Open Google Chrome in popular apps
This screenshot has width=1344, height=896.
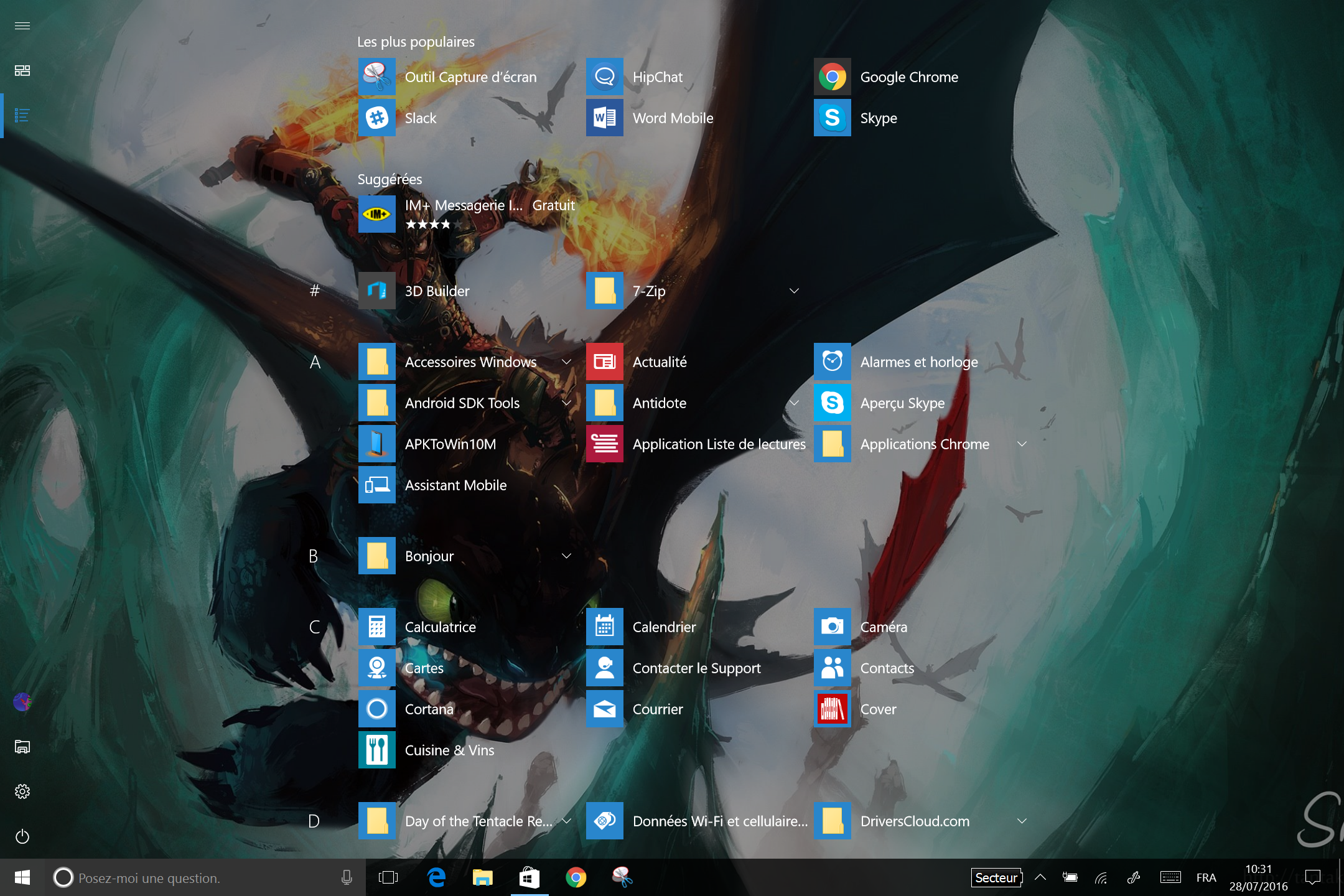tap(832, 77)
